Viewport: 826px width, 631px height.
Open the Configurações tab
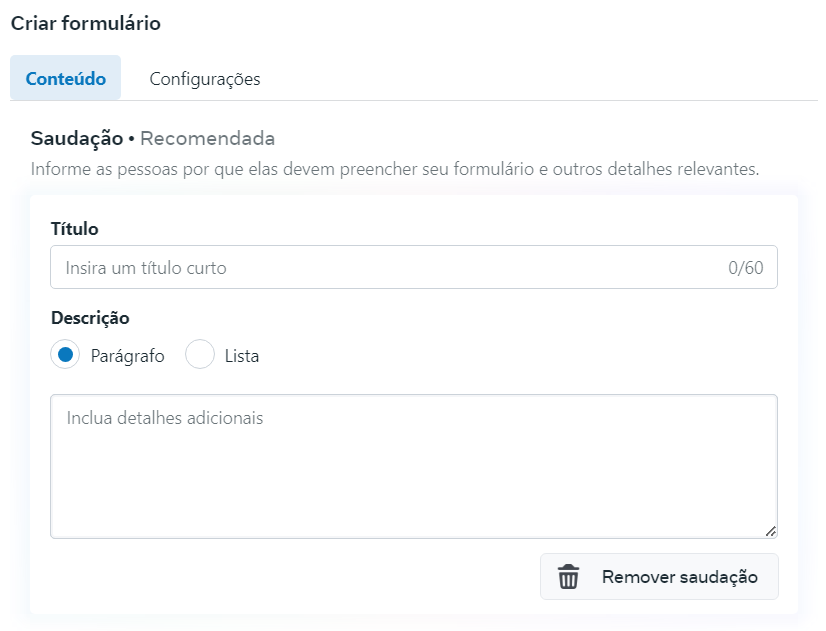tap(205, 79)
